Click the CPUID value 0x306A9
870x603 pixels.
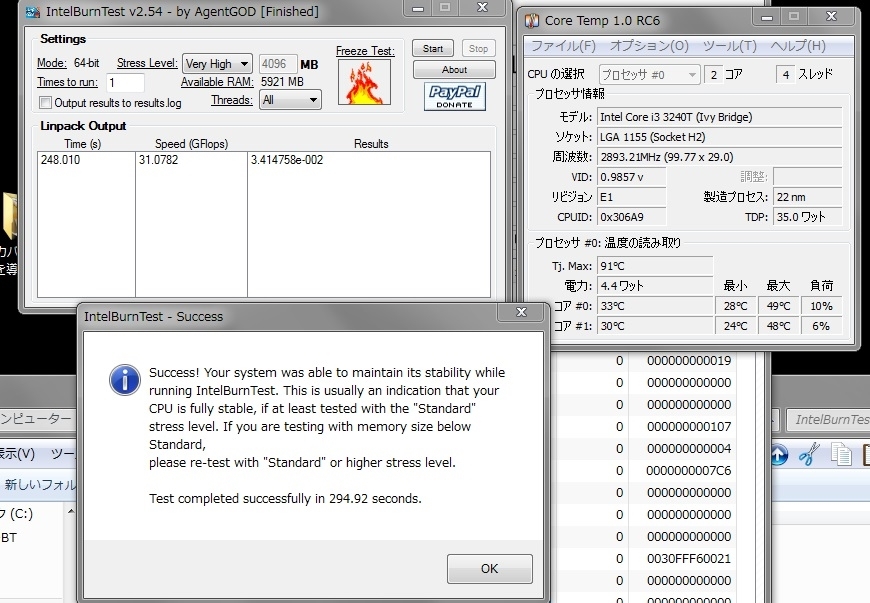(x=631, y=217)
